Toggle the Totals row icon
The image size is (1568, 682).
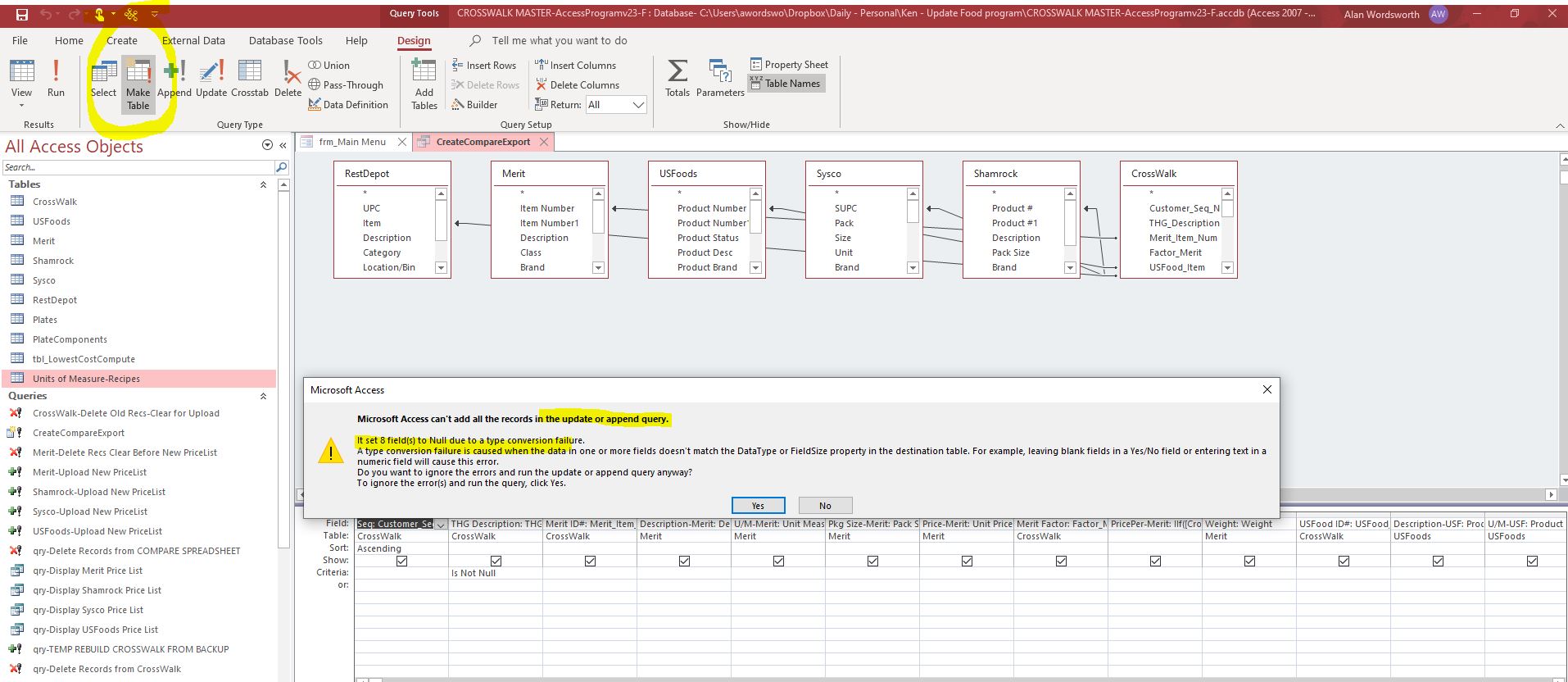[677, 79]
